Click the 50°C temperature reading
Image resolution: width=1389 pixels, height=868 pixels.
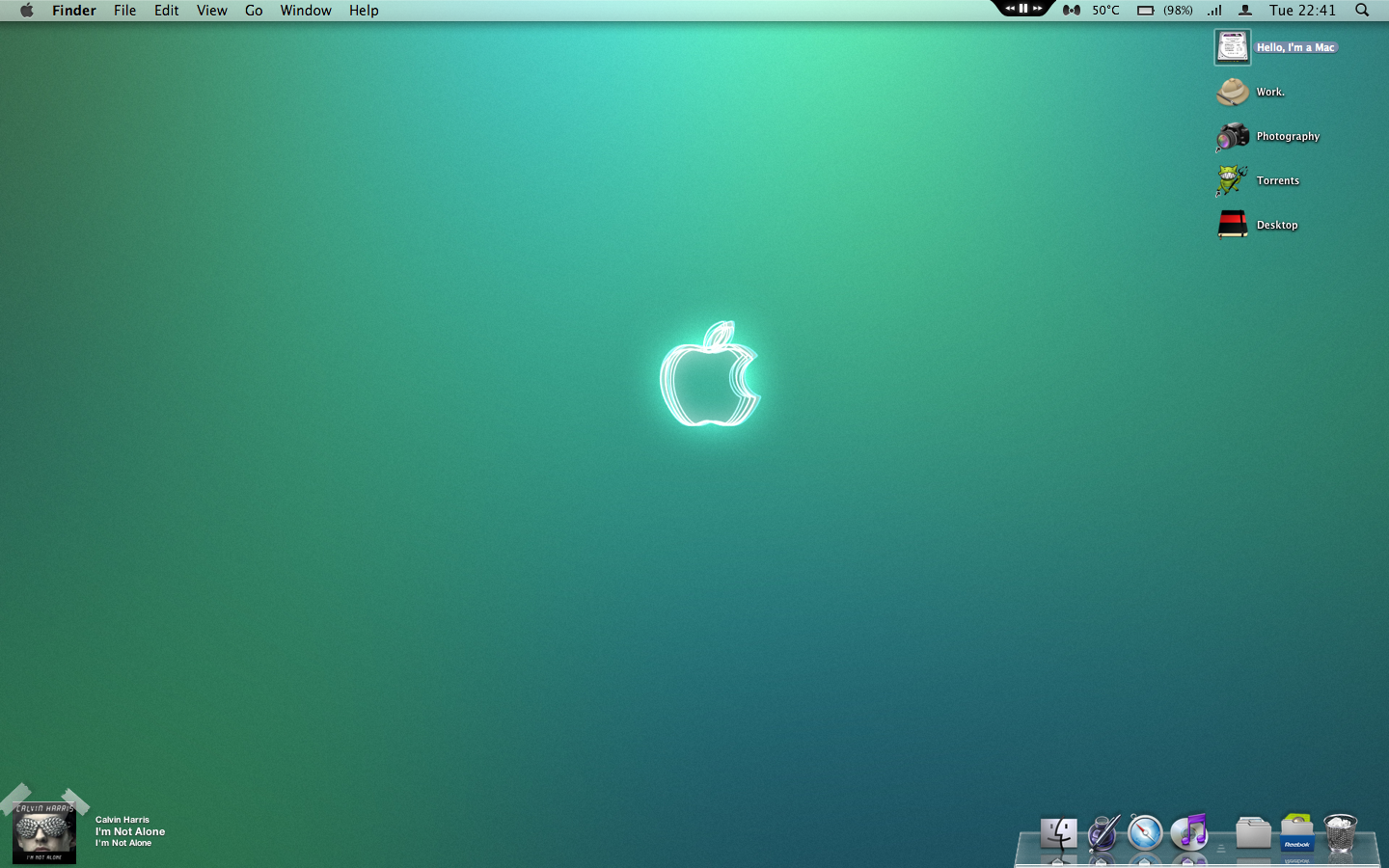pos(1106,10)
